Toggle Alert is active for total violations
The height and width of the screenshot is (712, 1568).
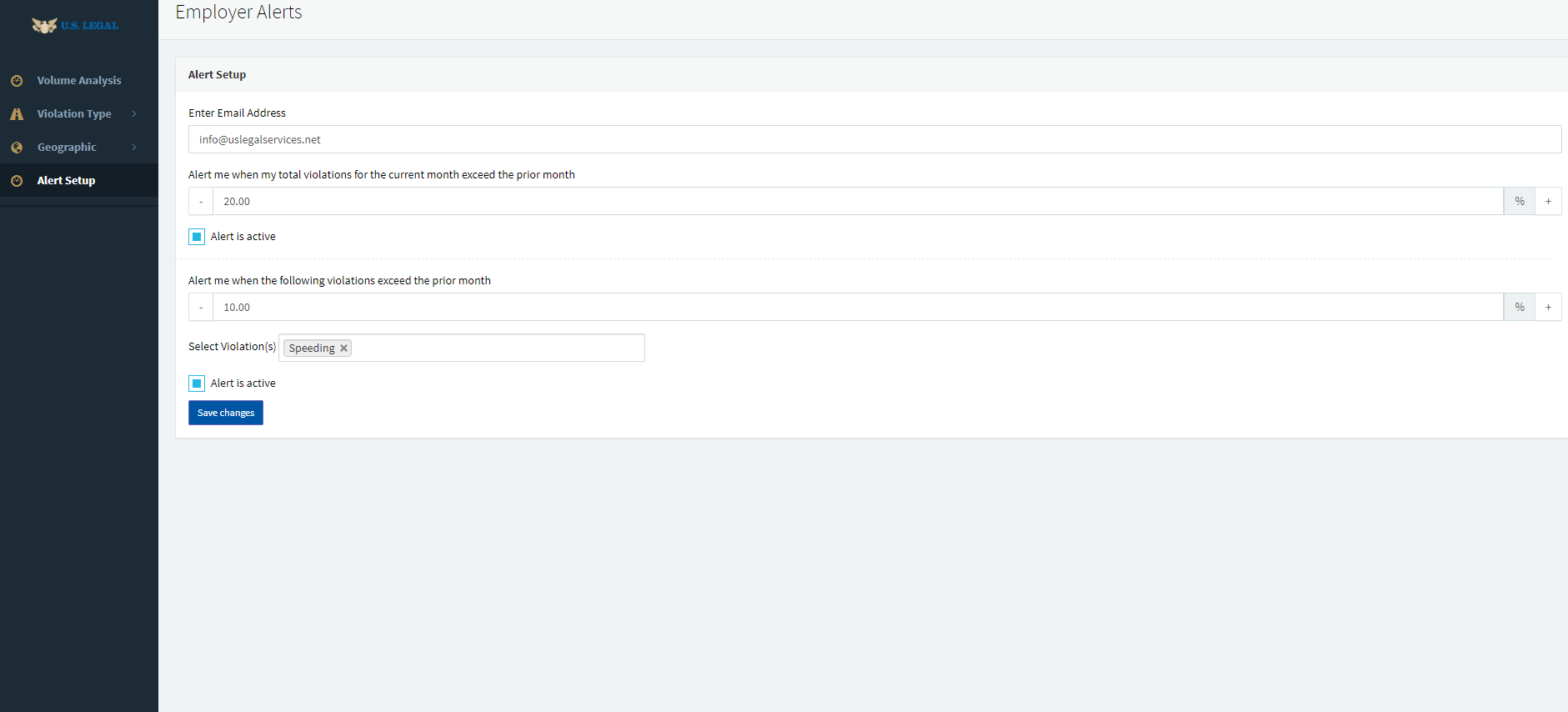[x=197, y=237]
